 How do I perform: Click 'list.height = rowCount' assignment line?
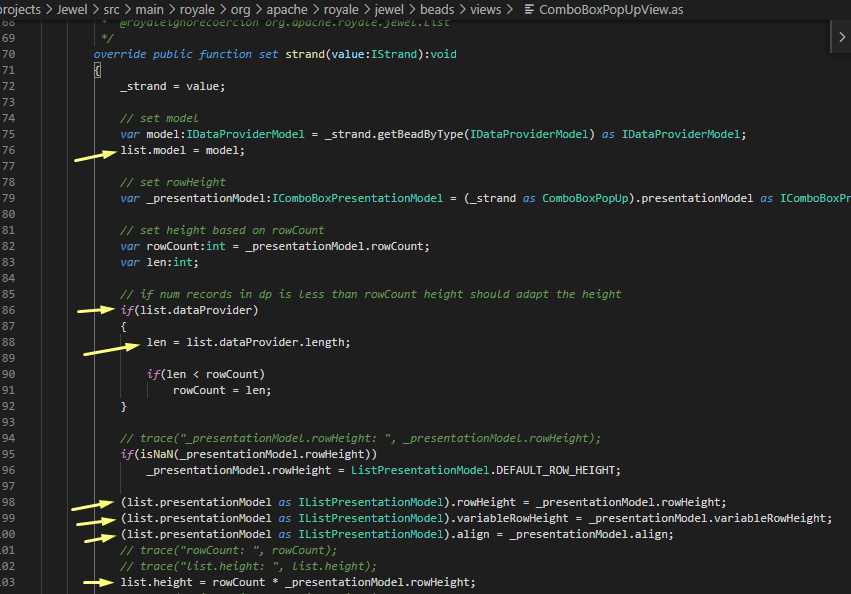(298, 582)
